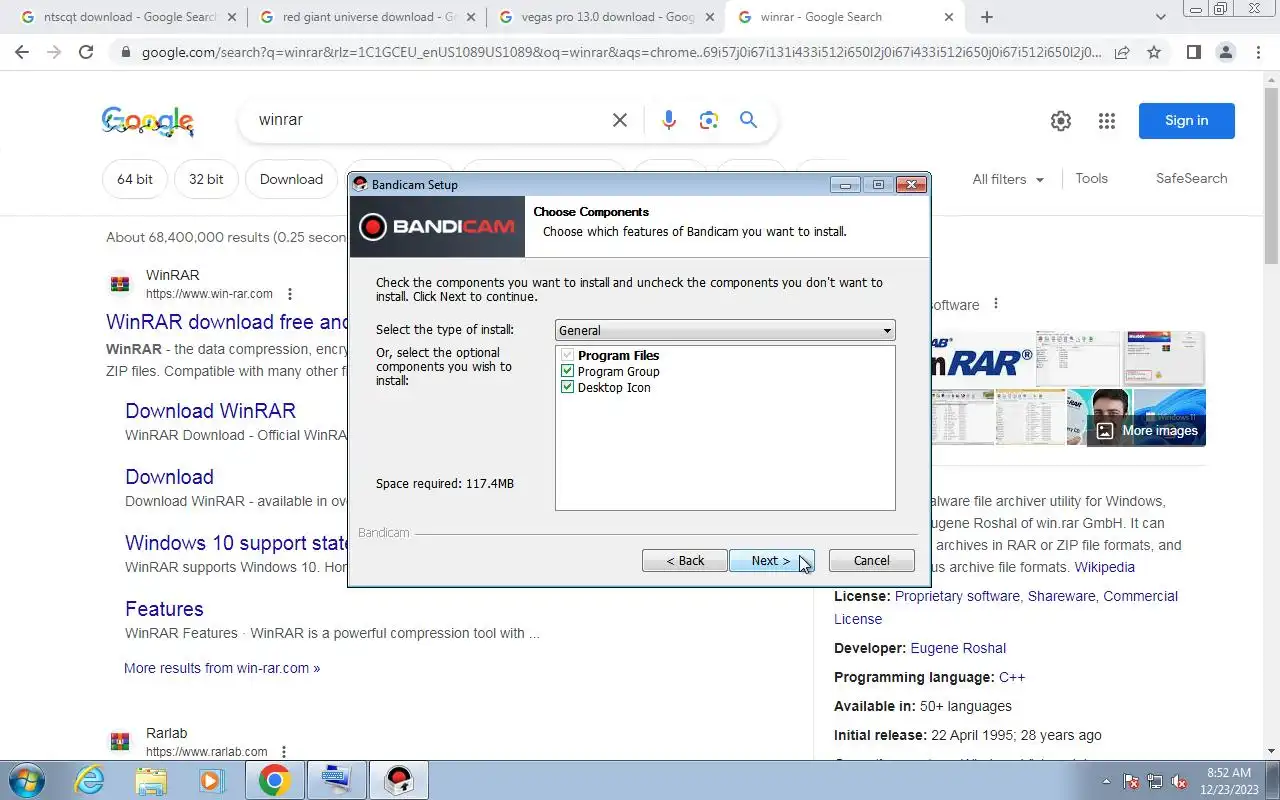The width and height of the screenshot is (1280, 800).
Task: Open Windows Media Player from taskbar
Action: coord(211,780)
